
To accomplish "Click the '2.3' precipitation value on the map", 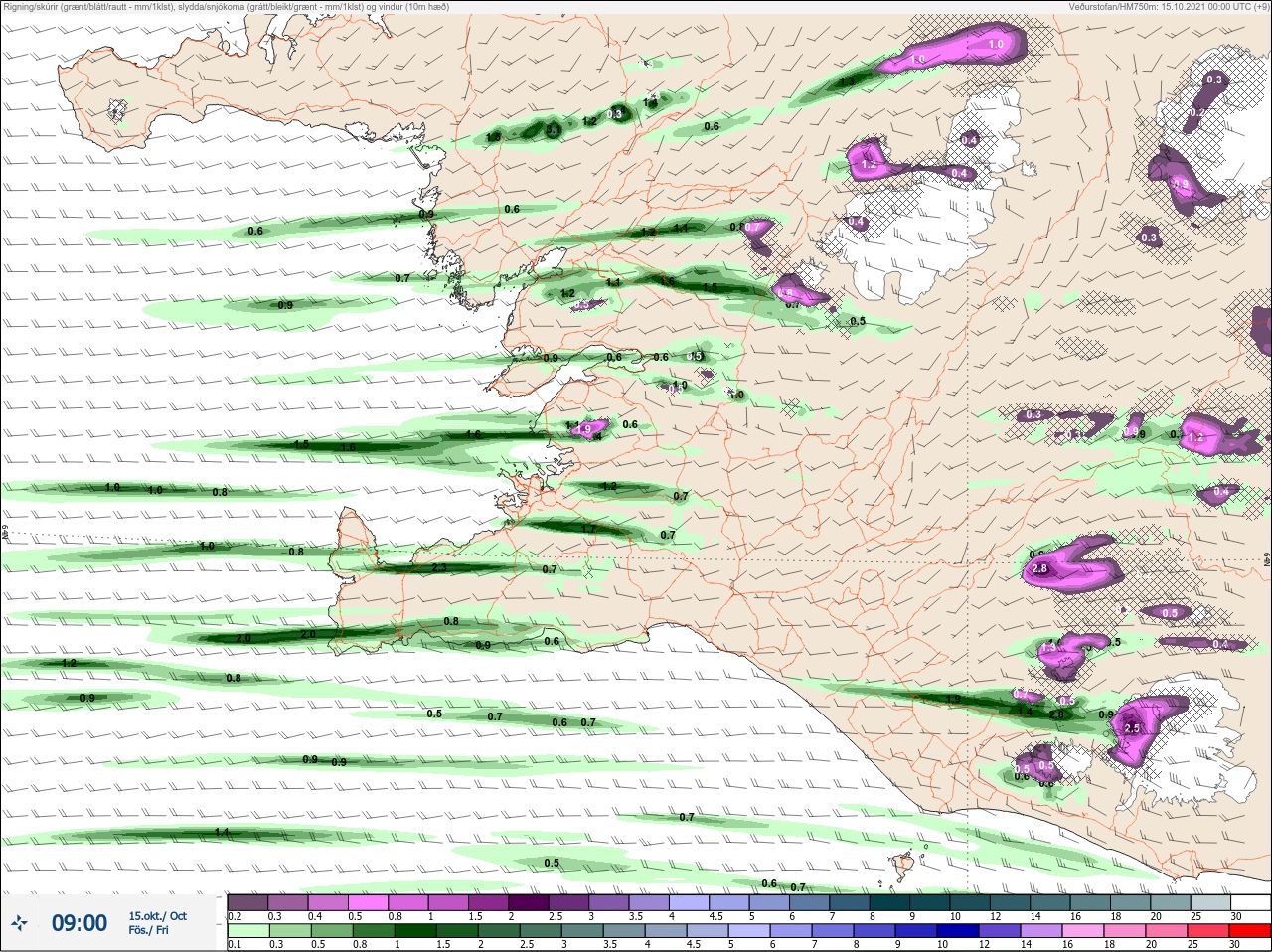I will point(440,568).
